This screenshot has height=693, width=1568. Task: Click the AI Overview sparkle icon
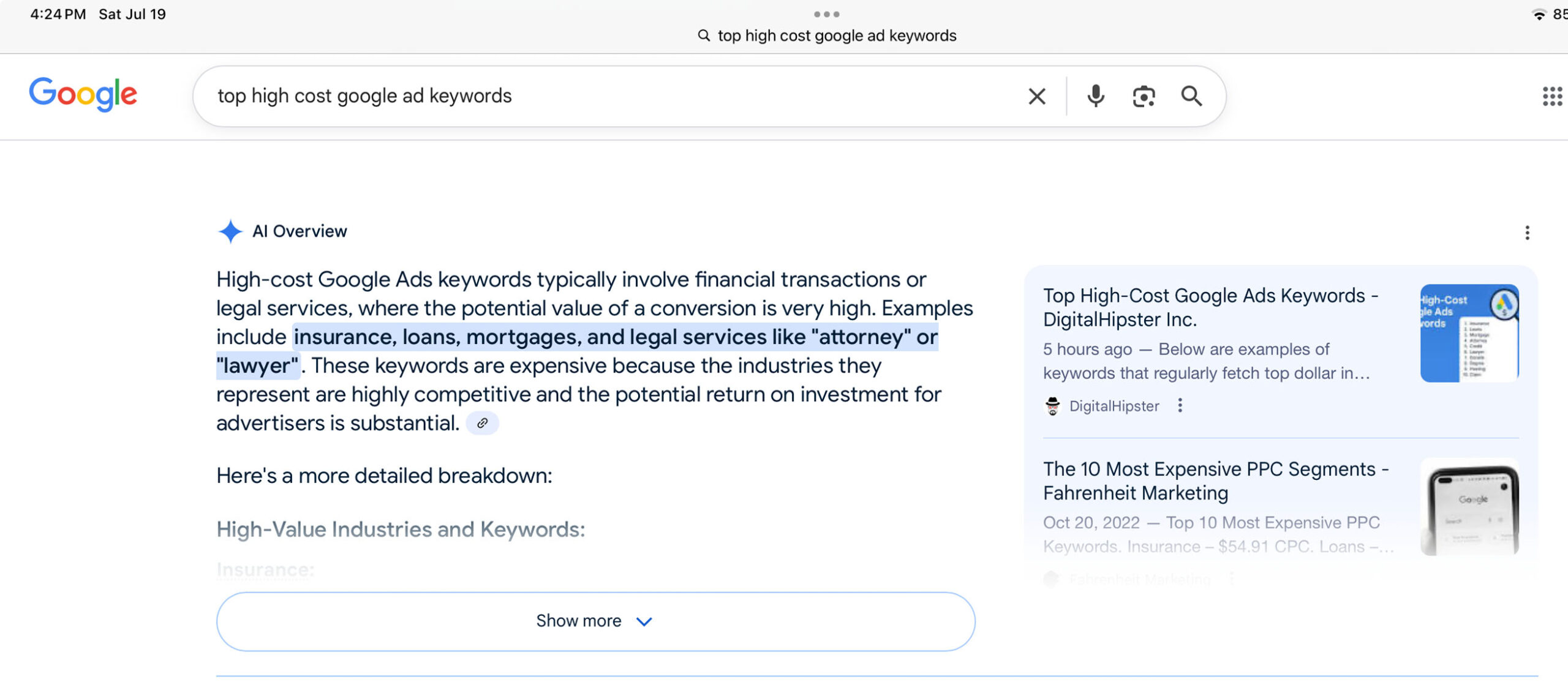(230, 231)
